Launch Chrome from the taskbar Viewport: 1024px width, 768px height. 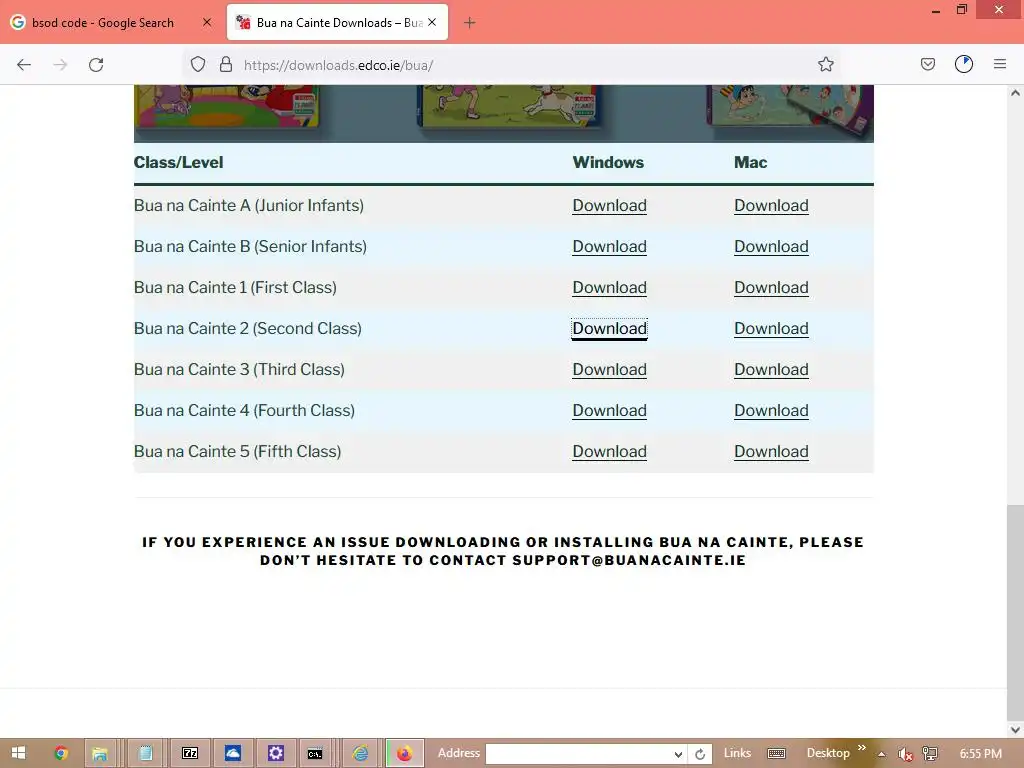61,754
